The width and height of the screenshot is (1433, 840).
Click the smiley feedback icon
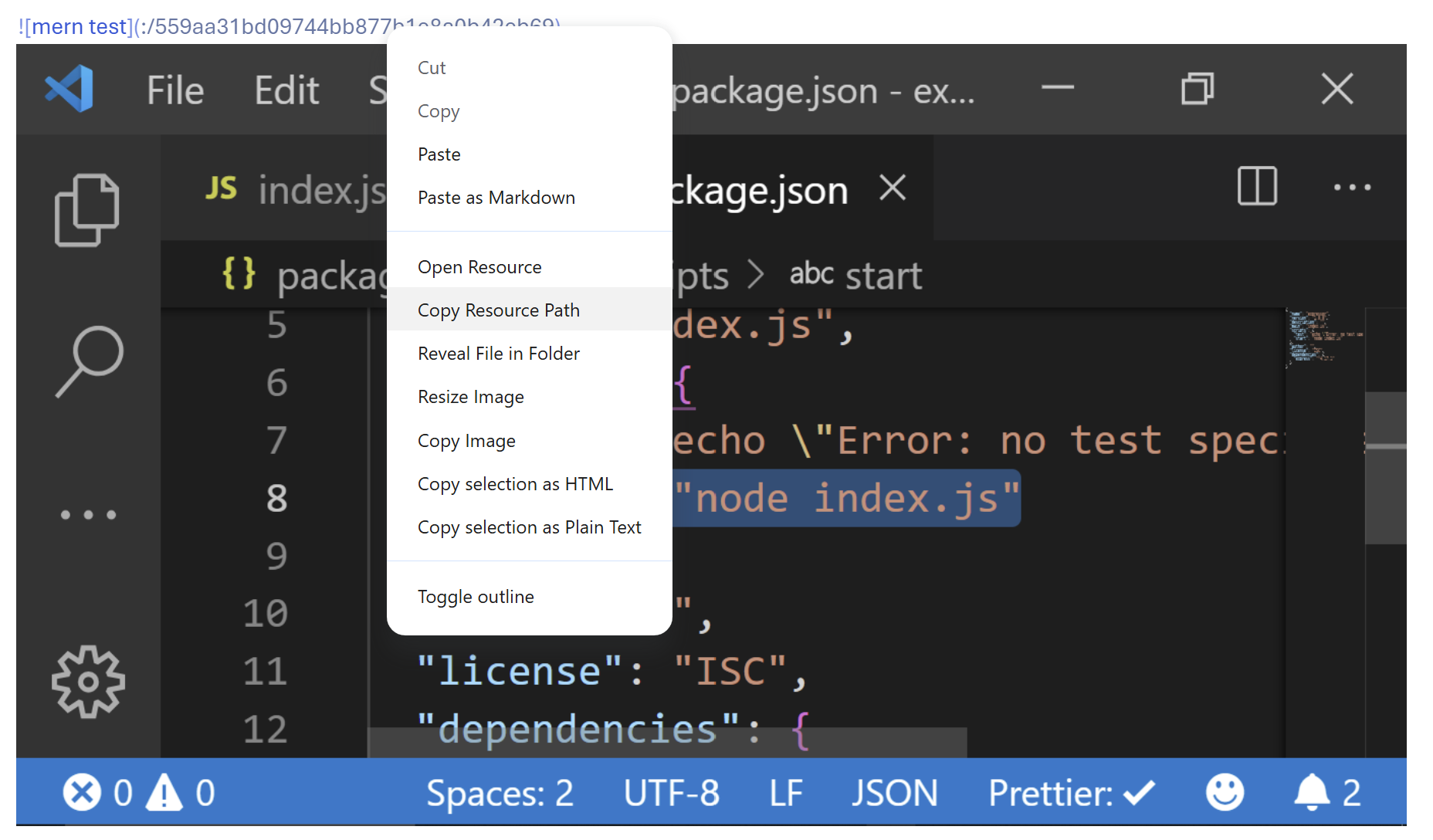tap(1225, 792)
